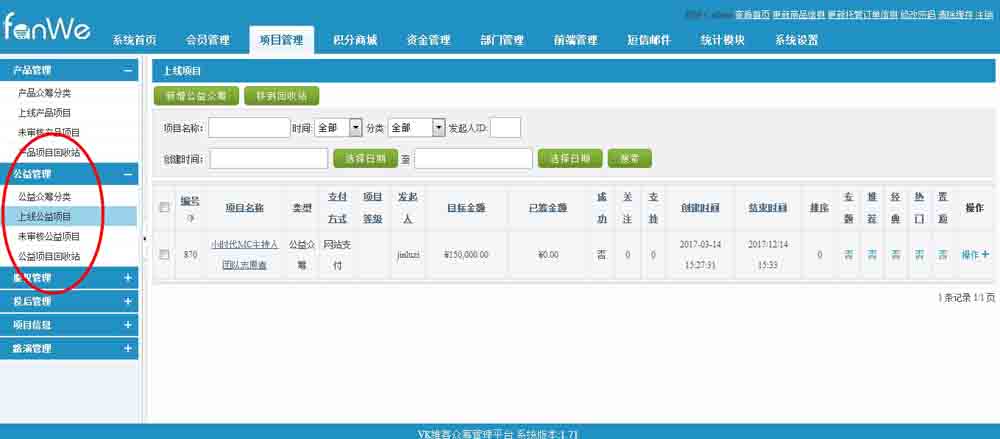Collapse the 公益管理 section minus icon
This screenshot has width=1000, height=439.
pos(127,174)
